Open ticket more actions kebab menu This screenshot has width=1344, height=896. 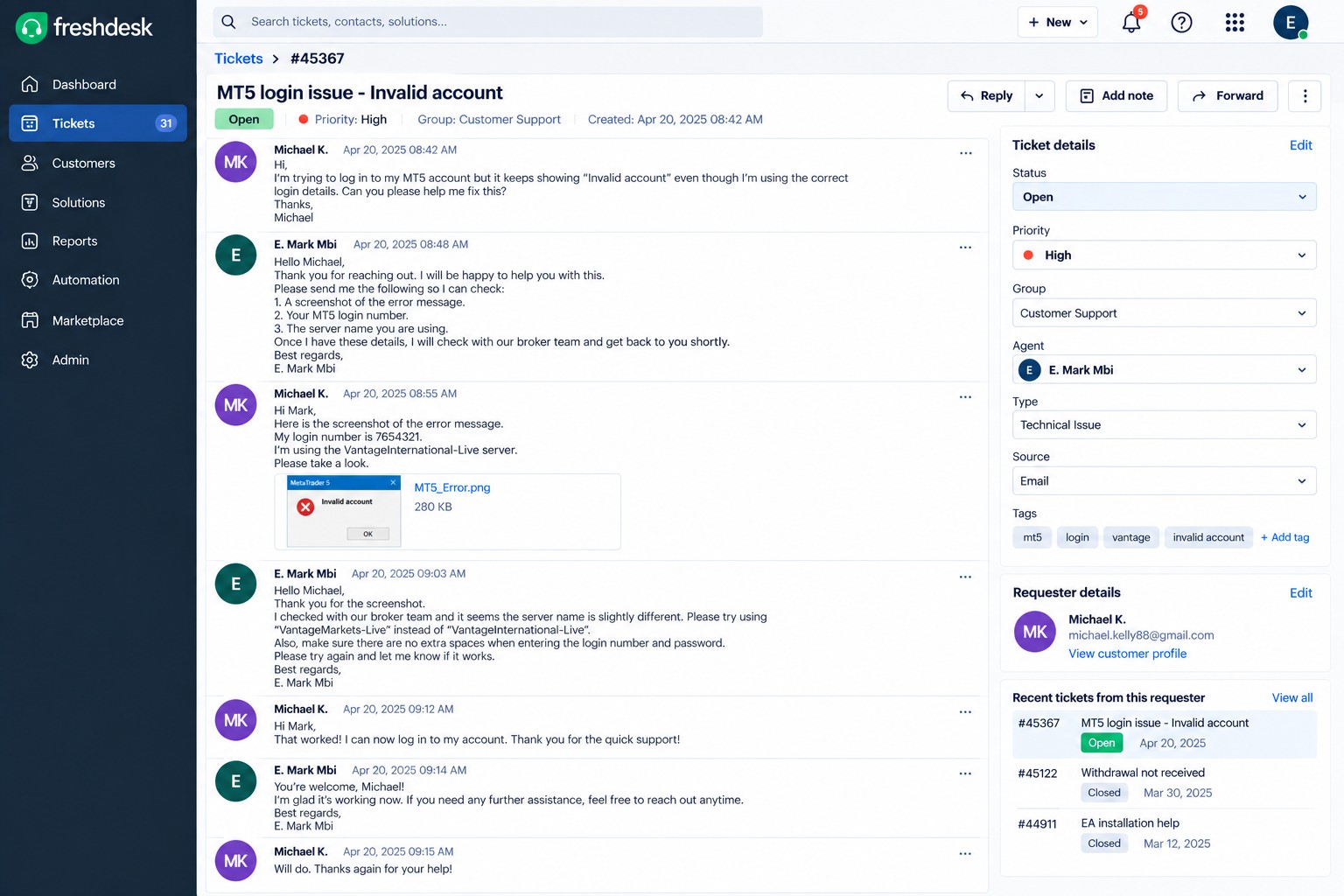[x=1305, y=96]
